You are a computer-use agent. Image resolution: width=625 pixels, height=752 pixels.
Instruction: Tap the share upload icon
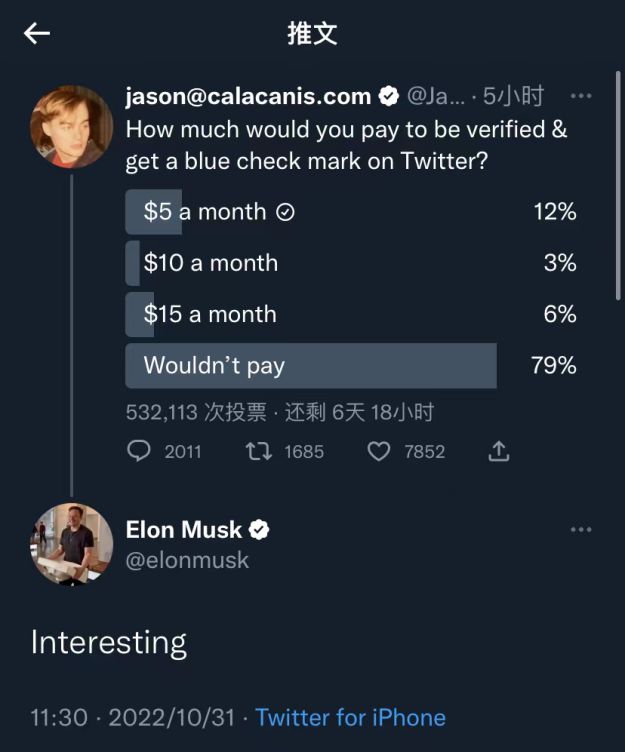pyautogui.click(x=499, y=451)
